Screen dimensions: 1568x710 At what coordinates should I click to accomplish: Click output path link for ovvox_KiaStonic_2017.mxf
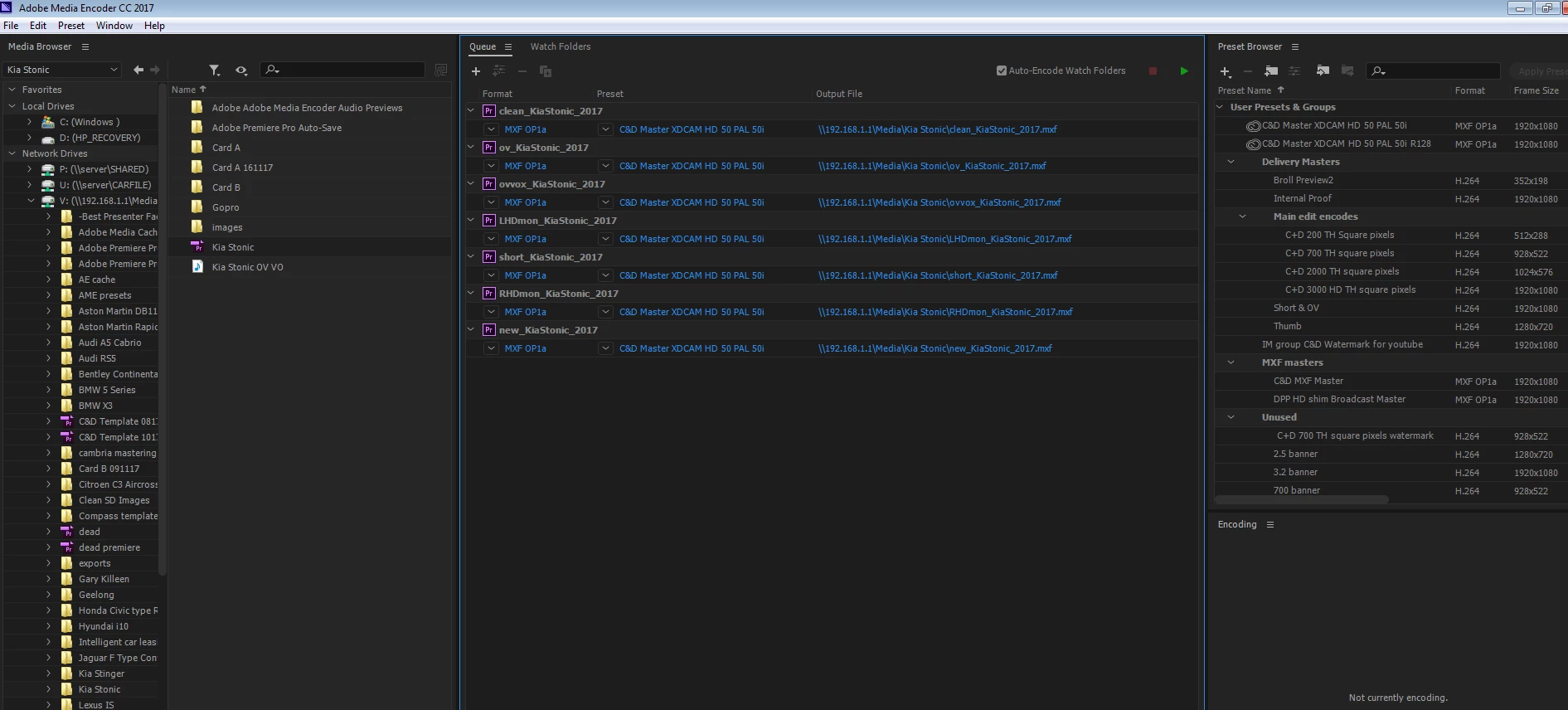(939, 202)
